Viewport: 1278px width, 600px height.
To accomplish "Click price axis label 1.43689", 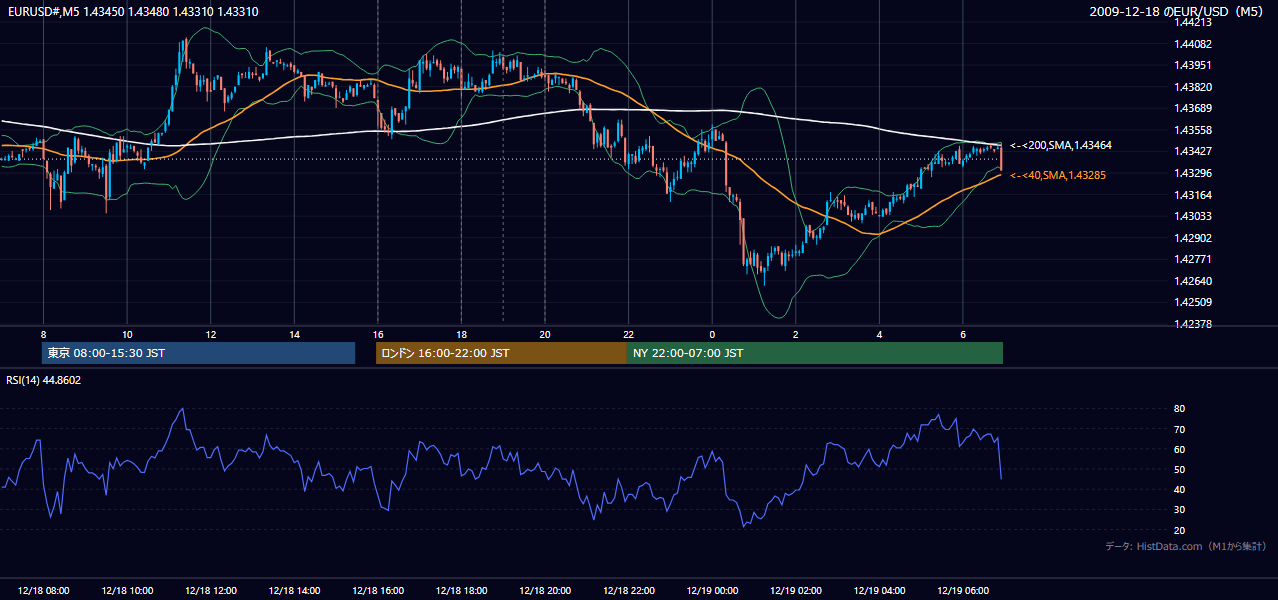I will [x=1193, y=108].
